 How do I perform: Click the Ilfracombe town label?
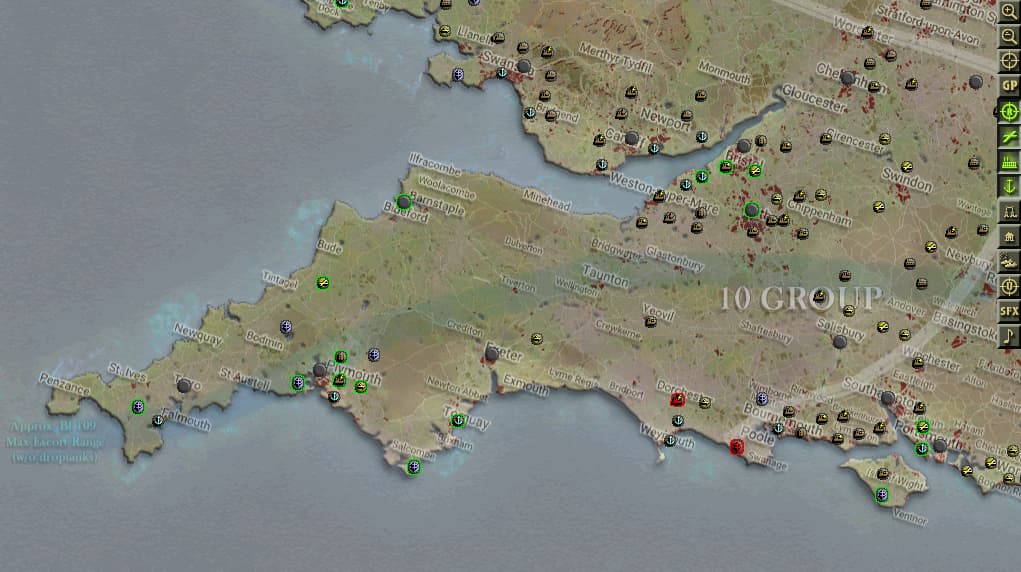pos(435,165)
